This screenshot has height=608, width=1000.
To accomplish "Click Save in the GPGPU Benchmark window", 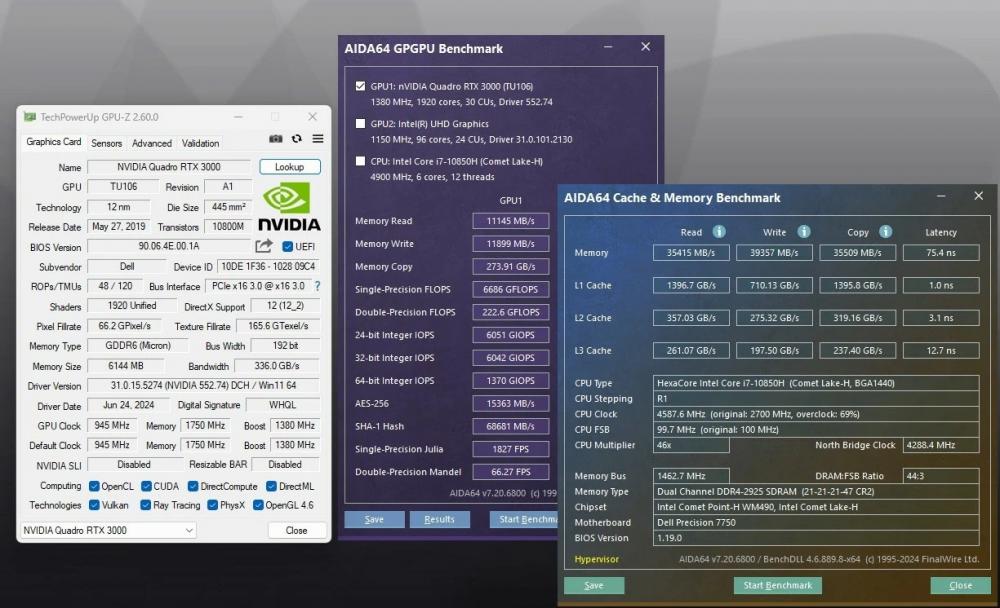I will point(374,519).
